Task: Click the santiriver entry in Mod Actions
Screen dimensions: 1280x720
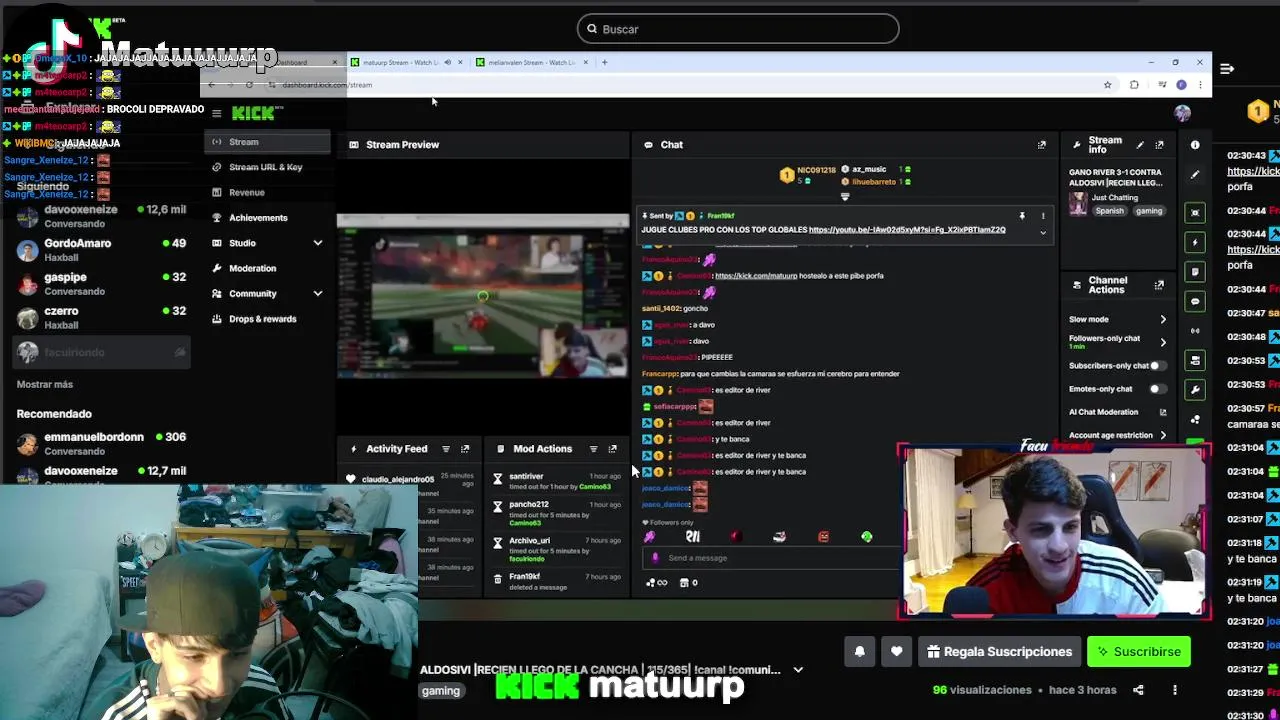Action: tap(558, 481)
